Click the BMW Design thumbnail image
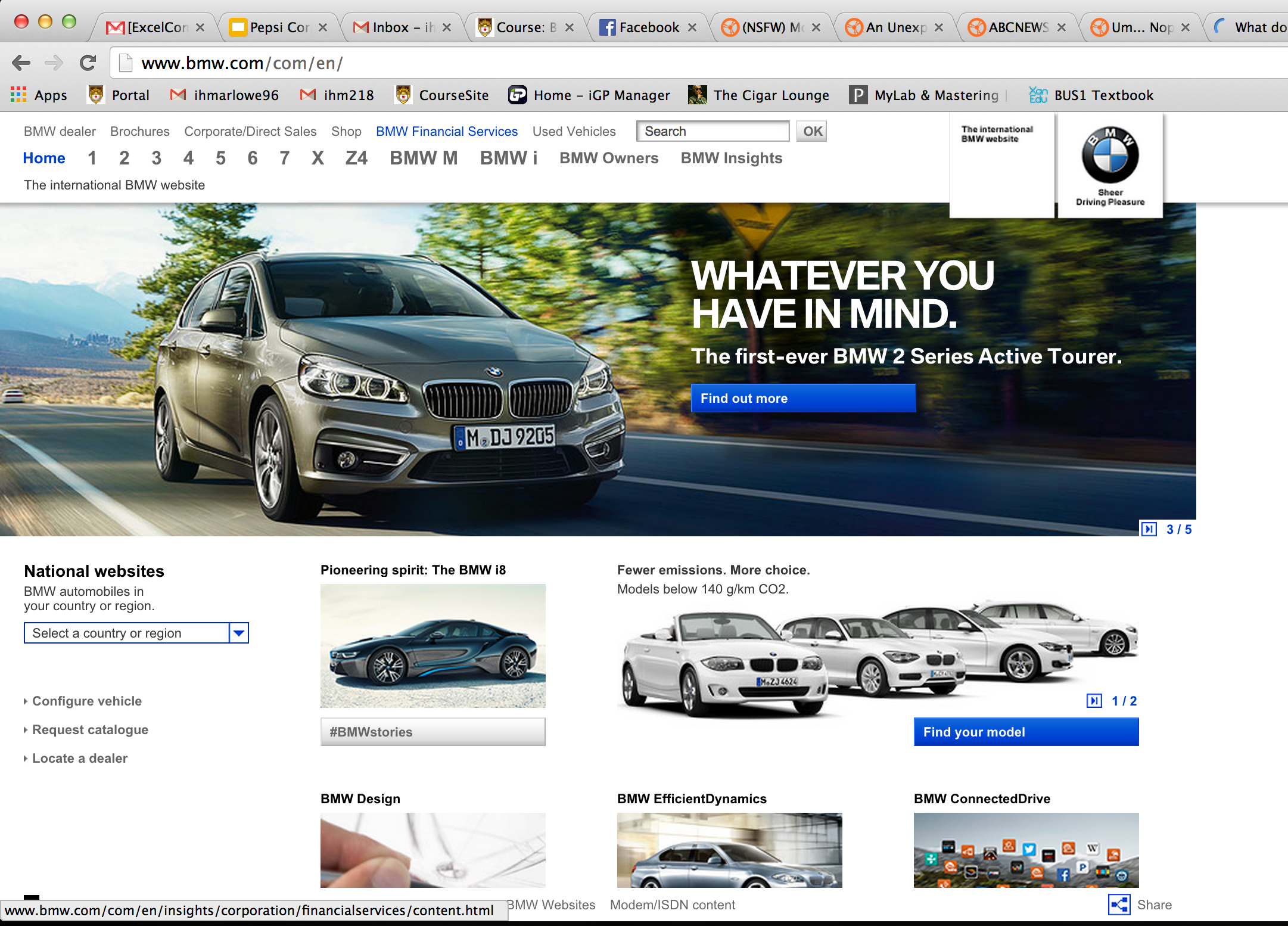1288x926 pixels. 433,850
